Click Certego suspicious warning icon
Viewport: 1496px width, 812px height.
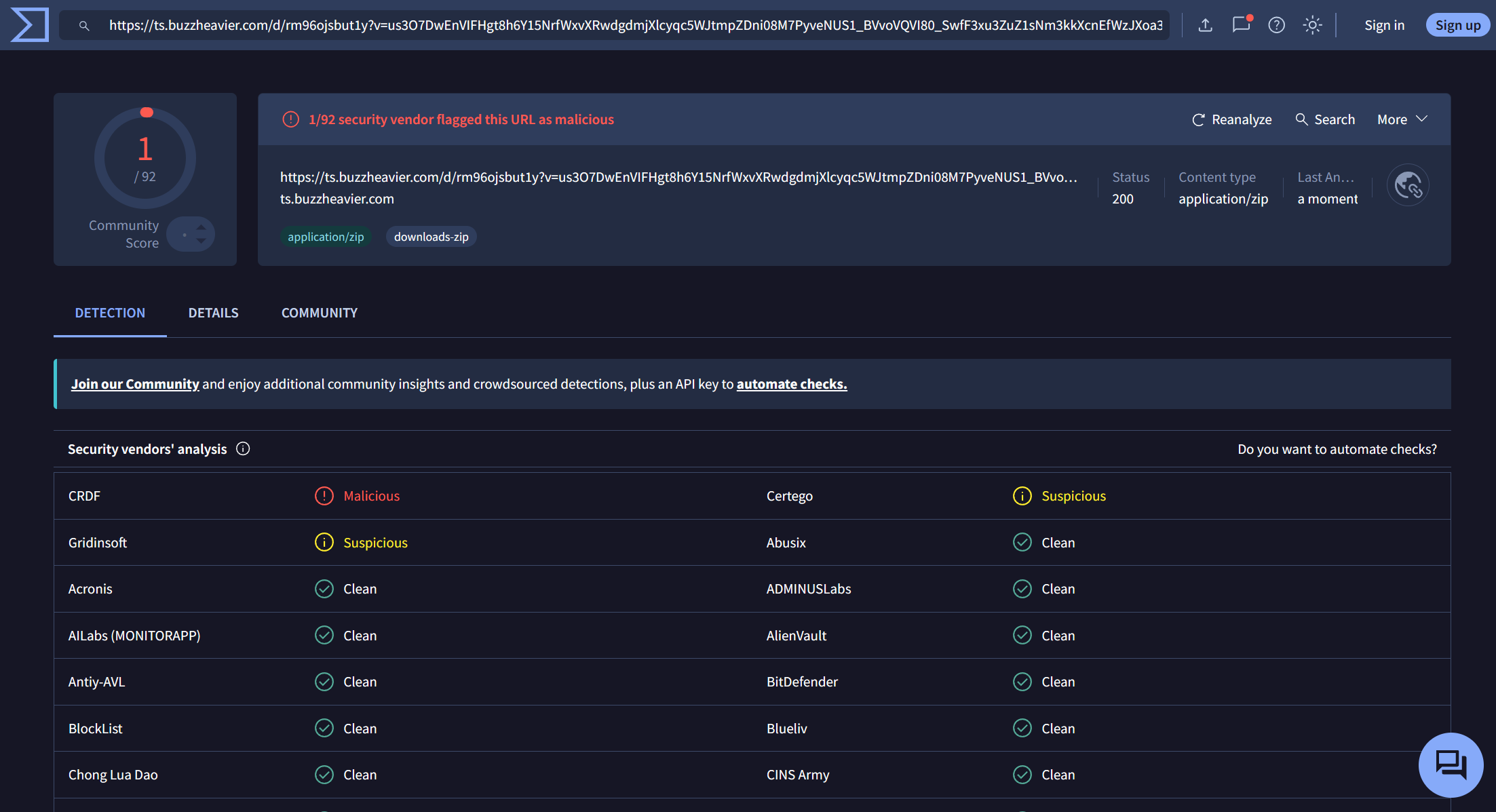(1022, 496)
